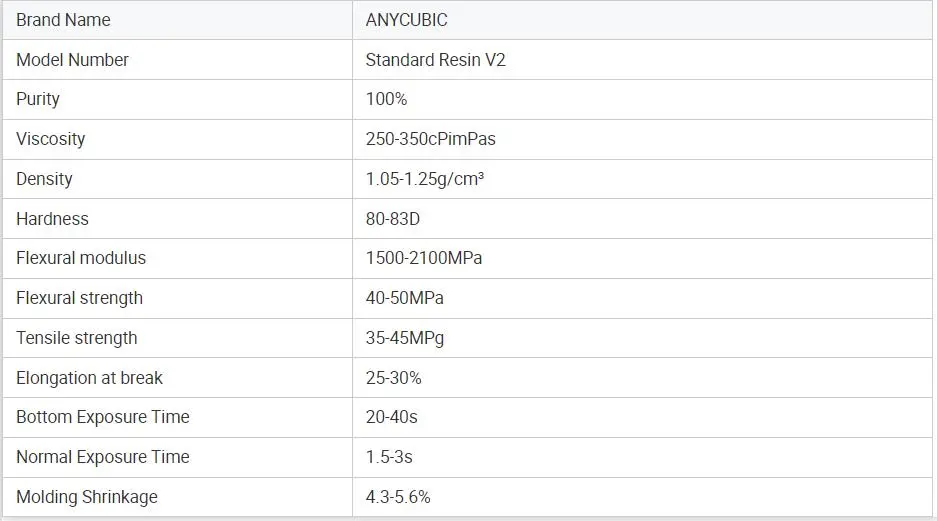
Task: Select the 250-350cPimPas viscosity value
Action: click(430, 139)
